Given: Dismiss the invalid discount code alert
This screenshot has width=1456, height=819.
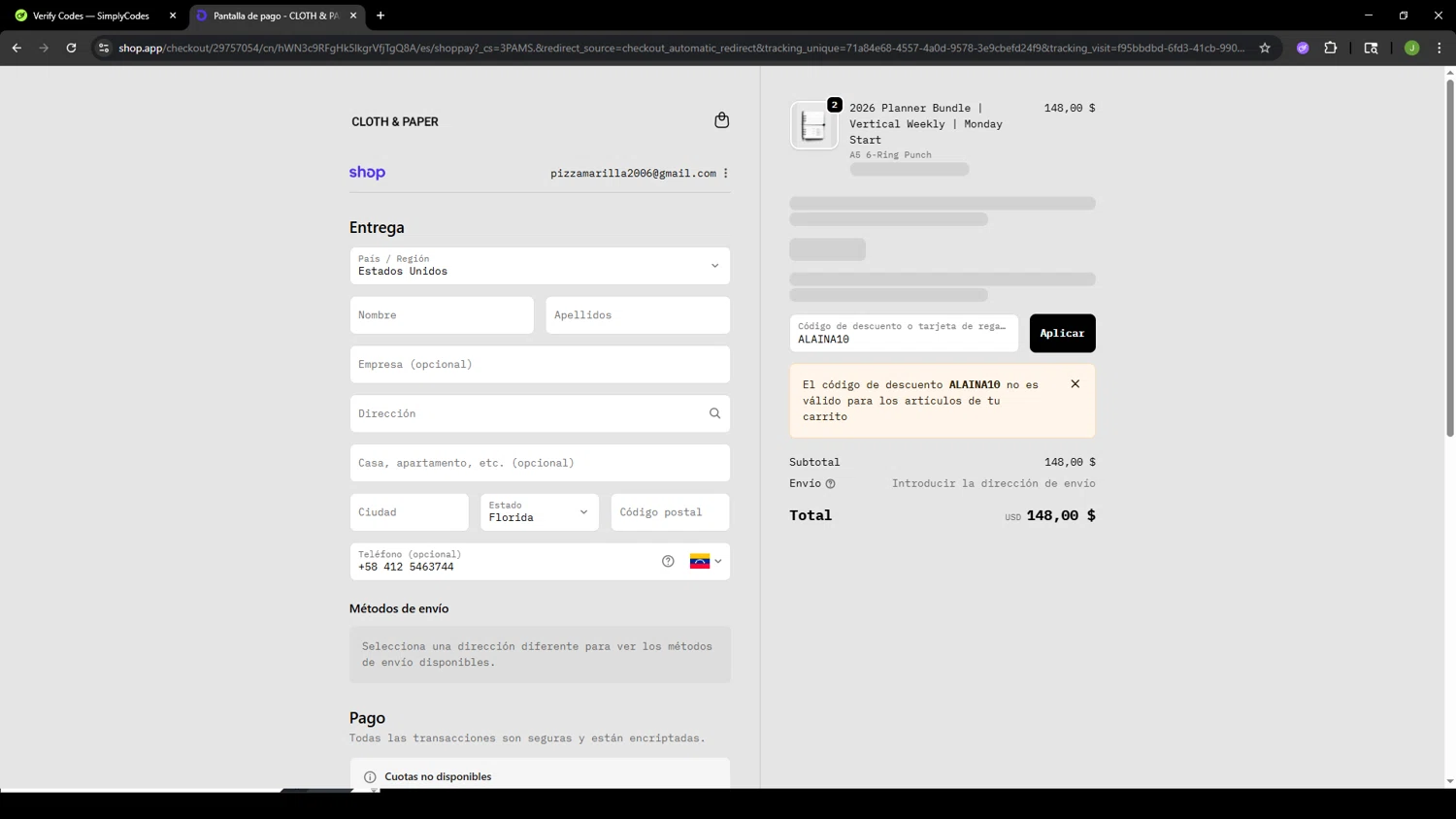Looking at the screenshot, I should (1075, 384).
